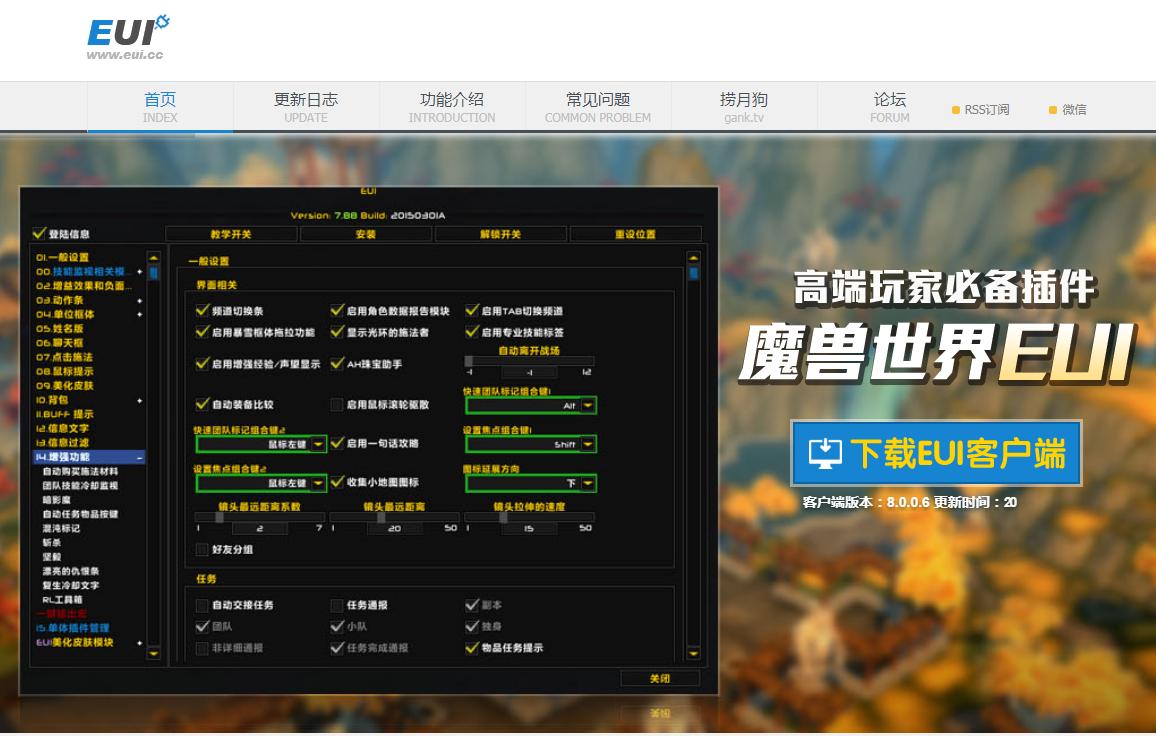This screenshot has height=736, width=1156.
Task: Uncheck 频道切换条 checkbox
Action: coord(202,310)
